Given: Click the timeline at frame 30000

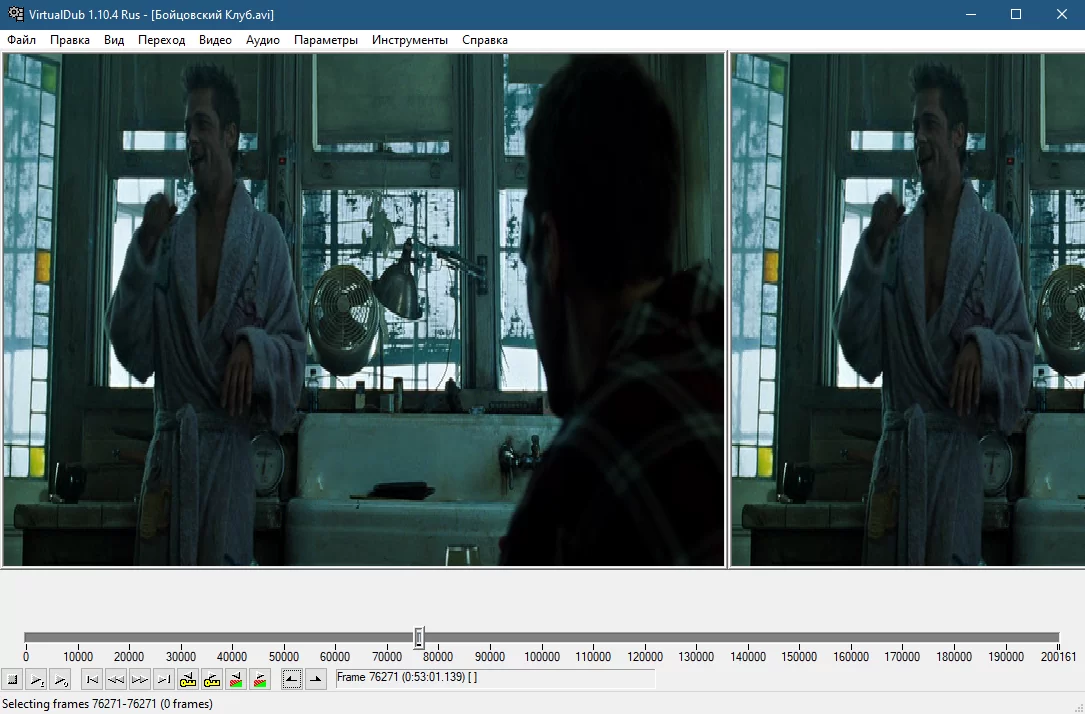Looking at the screenshot, I should [x=181, y=637].
